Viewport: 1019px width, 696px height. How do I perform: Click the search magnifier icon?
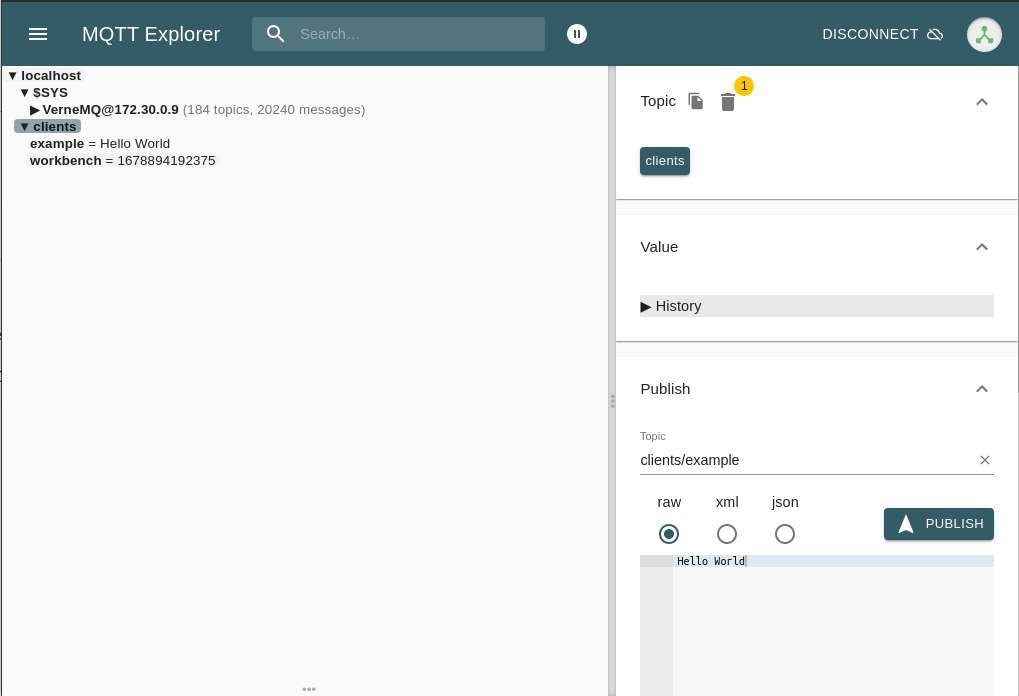pyautogui.click(x=276, y=34)
